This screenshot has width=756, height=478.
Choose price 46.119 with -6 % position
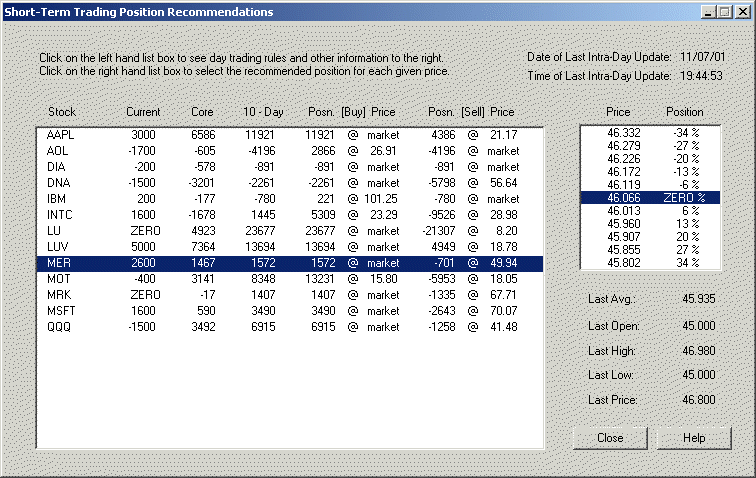[x=650, y=185]
